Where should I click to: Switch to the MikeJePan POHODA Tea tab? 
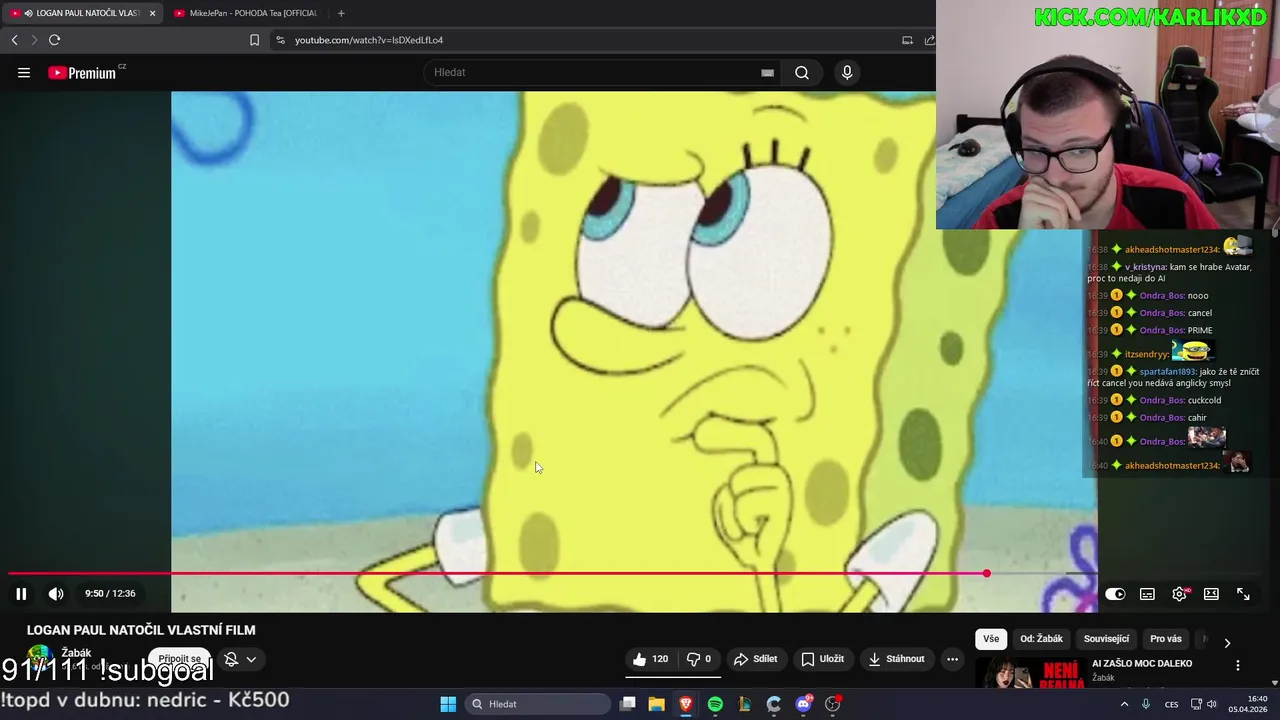coord(245,13)
